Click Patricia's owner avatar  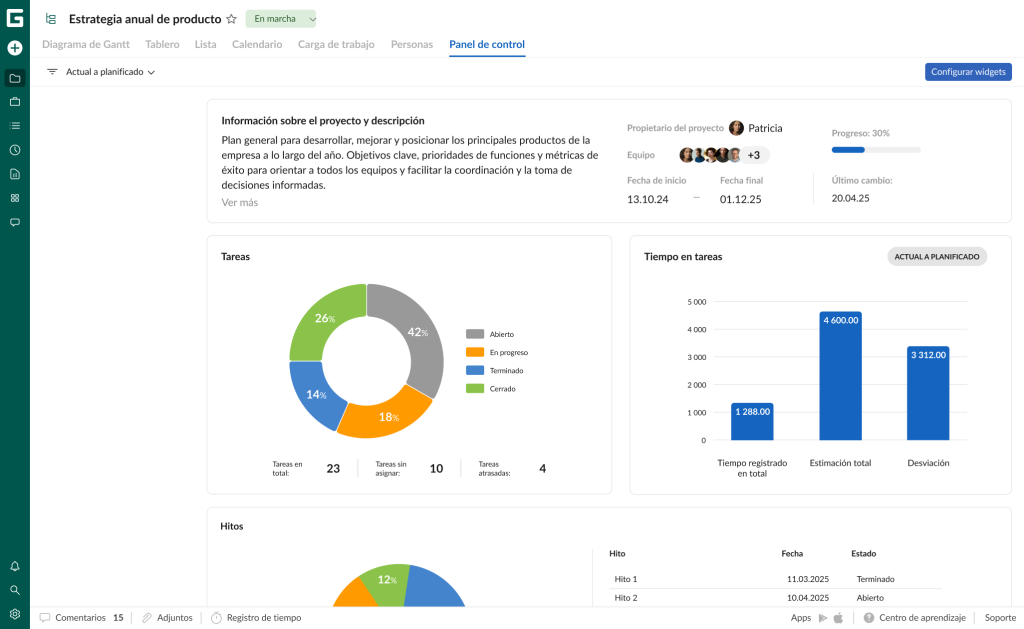(736, 128)
